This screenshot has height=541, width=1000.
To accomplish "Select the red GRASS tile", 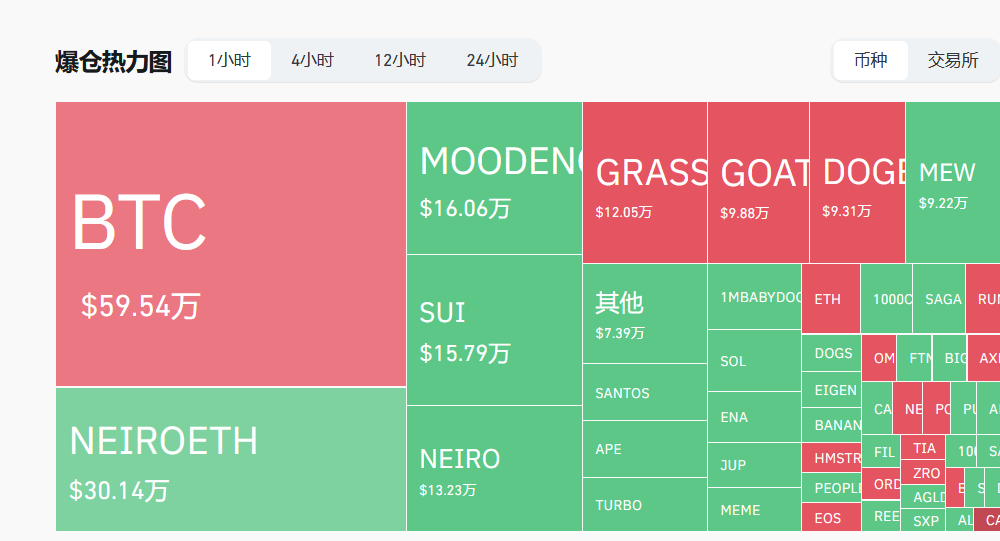I will [645, 182].
